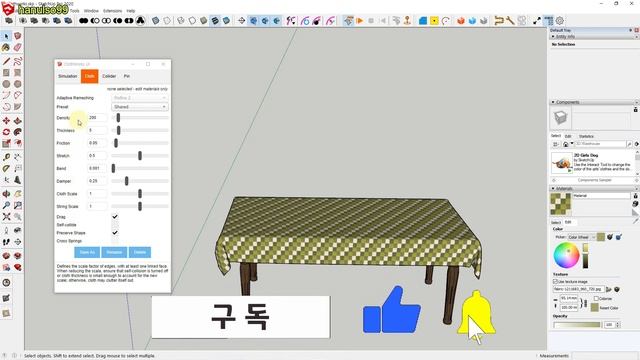The image size is (640, 360).
Task: Click the material name field
Action: pyautogui.click(x=601, y=196)
